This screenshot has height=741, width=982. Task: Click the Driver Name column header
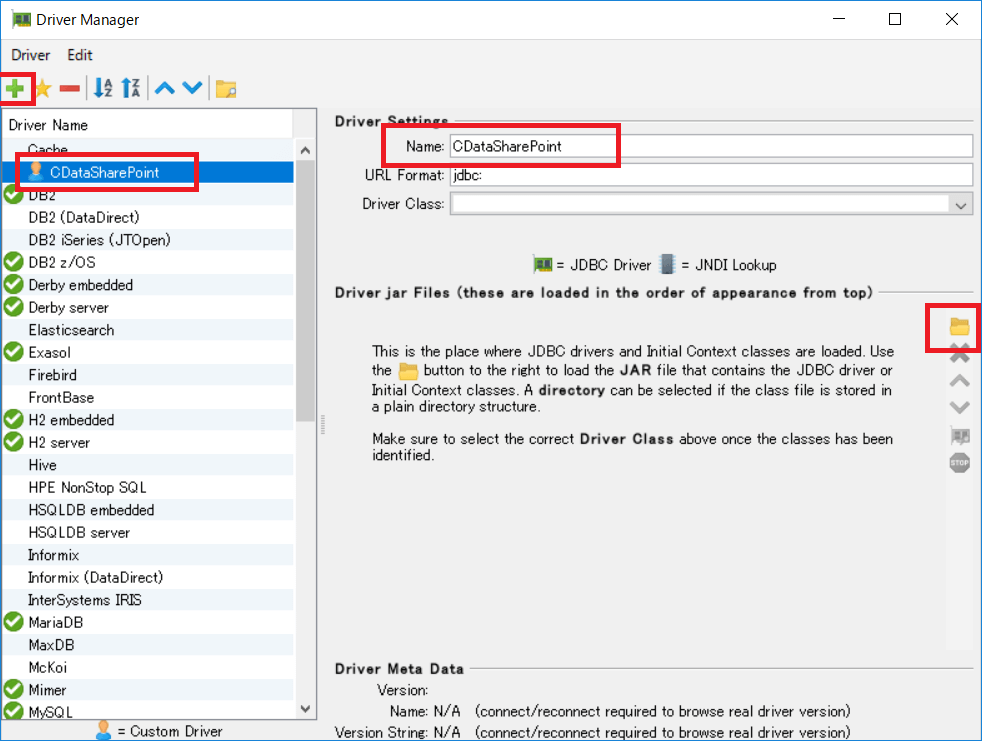pyautogui.click(x=148, y=125)
